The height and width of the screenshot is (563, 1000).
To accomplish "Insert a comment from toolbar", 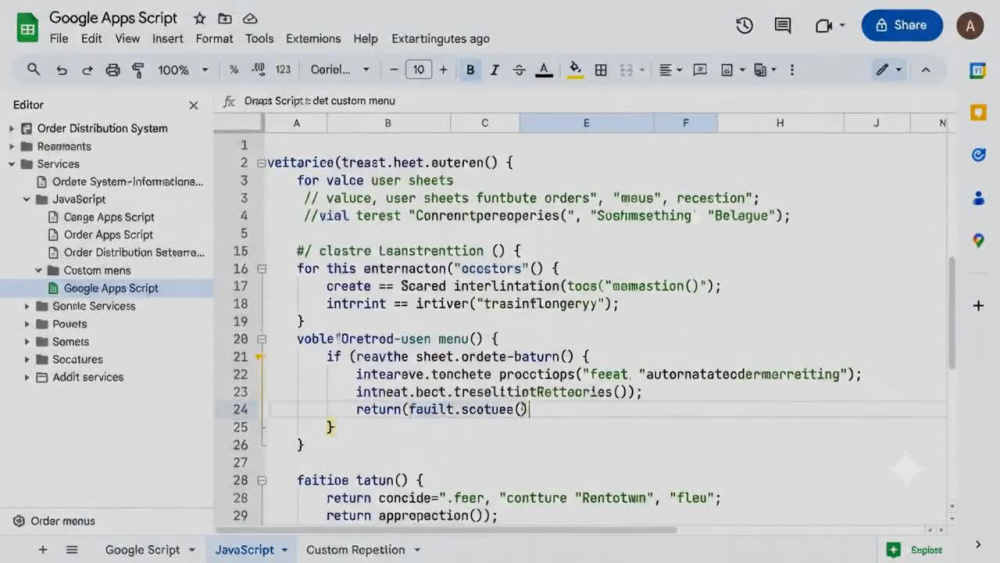I will [700, 70].
